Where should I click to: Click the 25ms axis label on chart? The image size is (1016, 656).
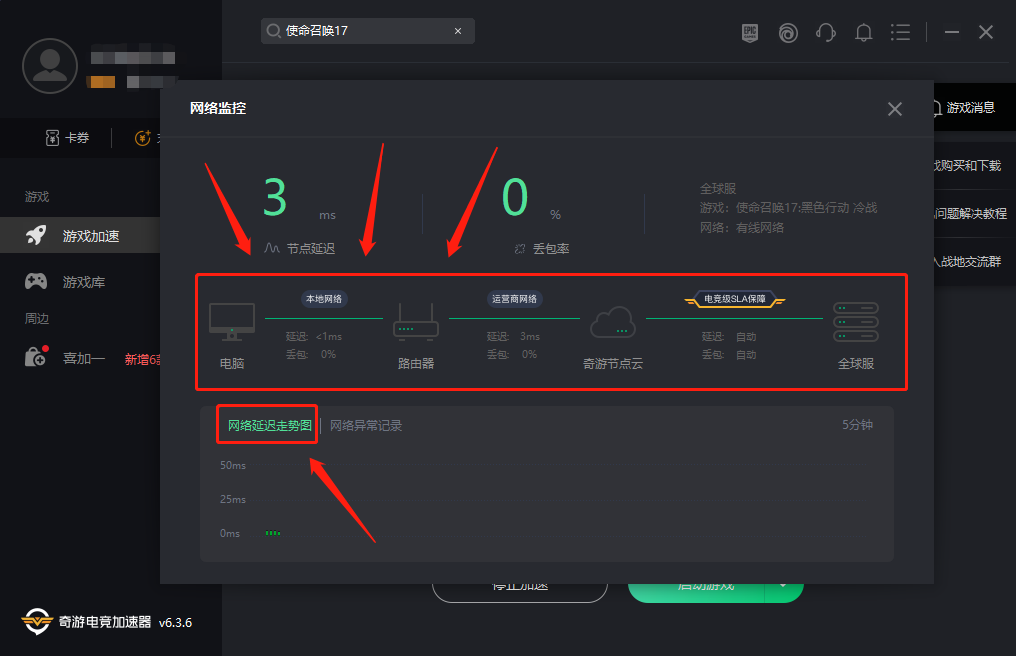coord(233,499)
